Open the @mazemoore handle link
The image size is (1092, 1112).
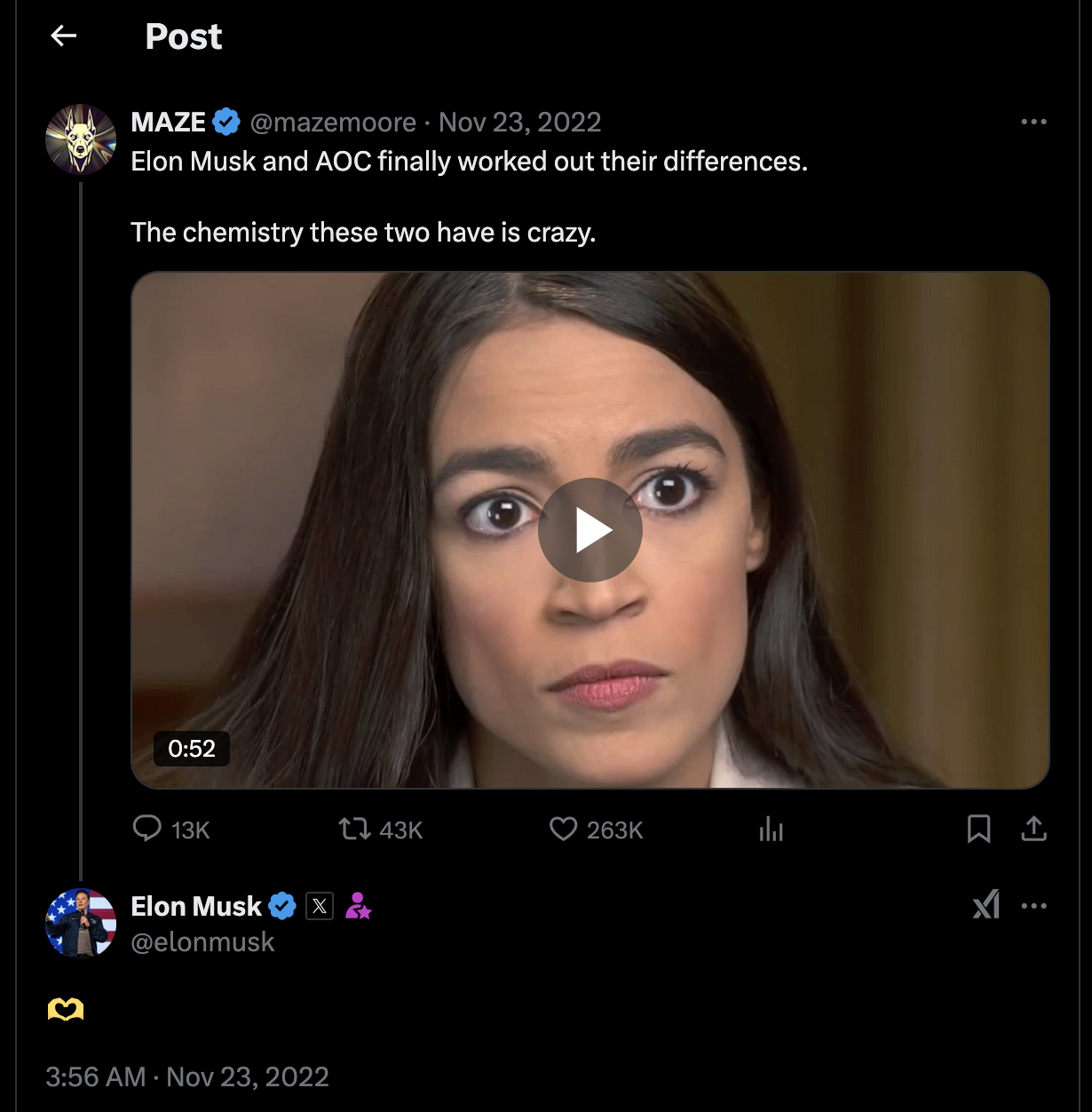point(333,122)
